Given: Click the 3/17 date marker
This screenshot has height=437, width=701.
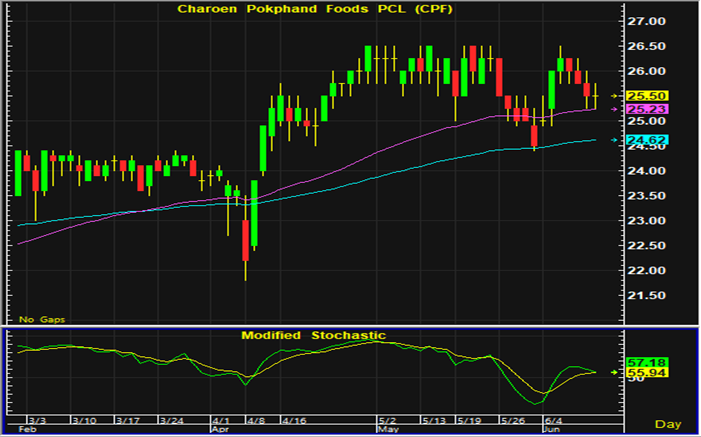Looking at the screenshot, I should click(x=128, y=421).
